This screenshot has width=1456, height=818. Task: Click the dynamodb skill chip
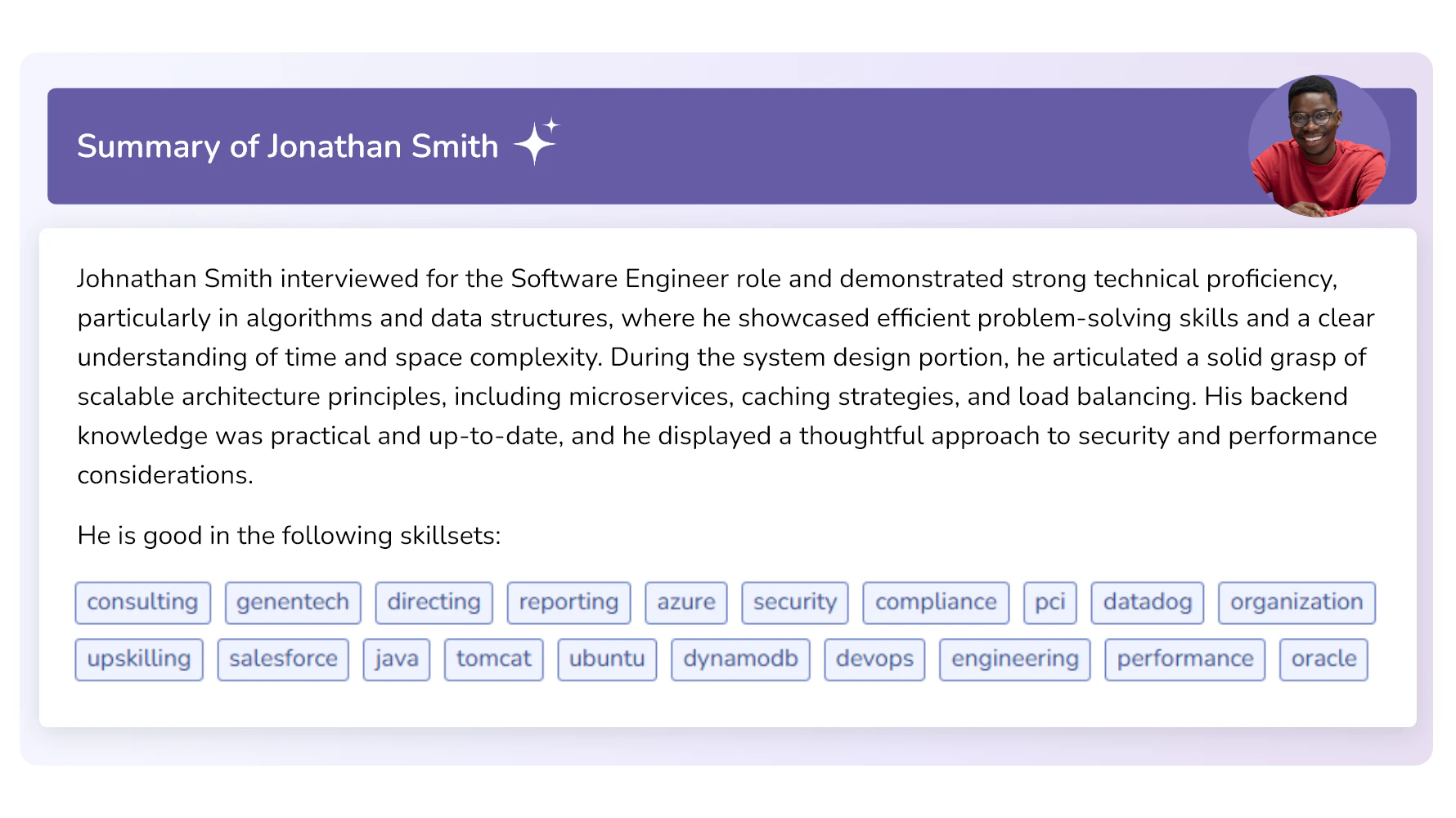tap(739, 659)
